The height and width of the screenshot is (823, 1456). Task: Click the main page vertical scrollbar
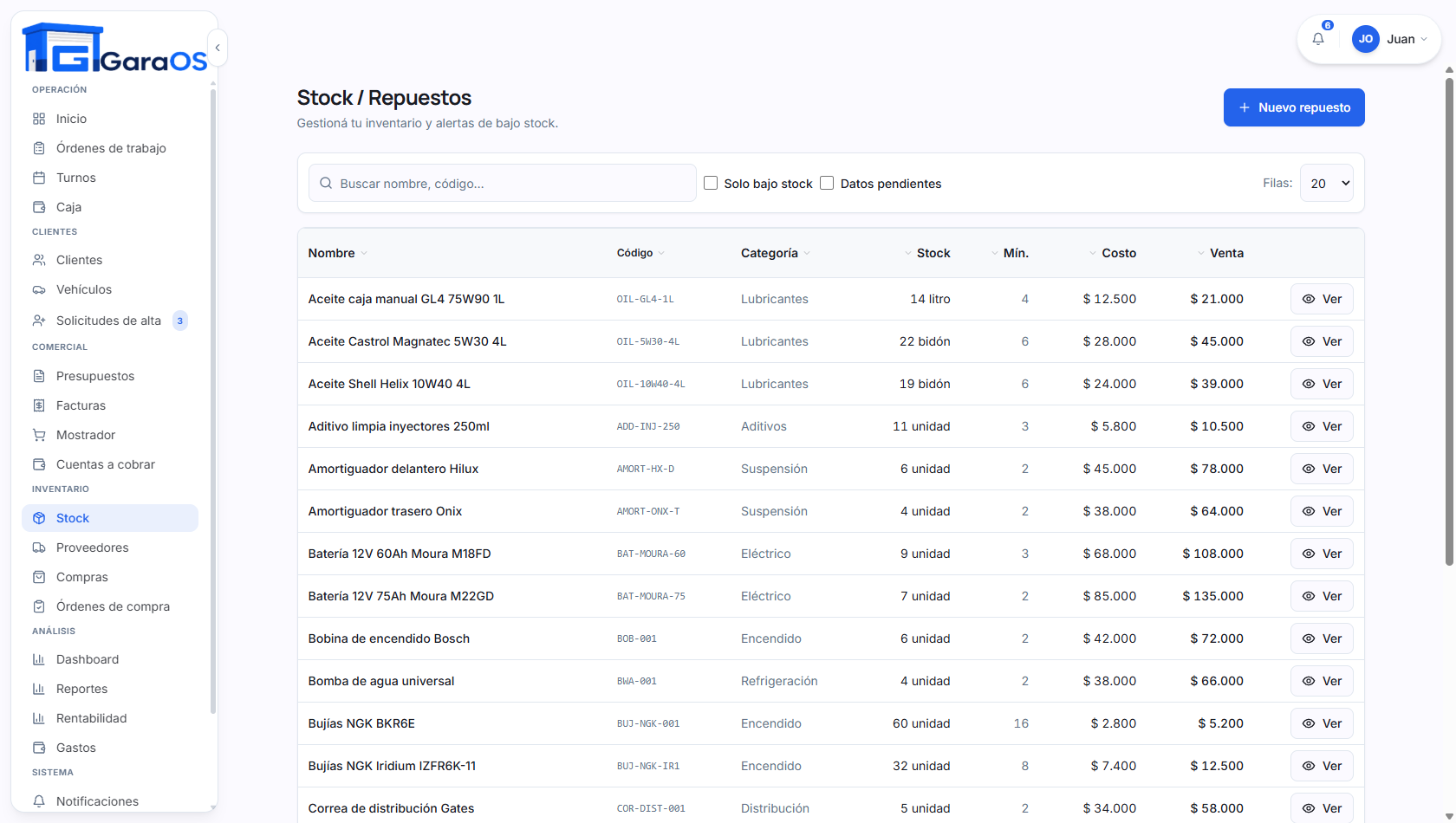tap(1449, 321)
